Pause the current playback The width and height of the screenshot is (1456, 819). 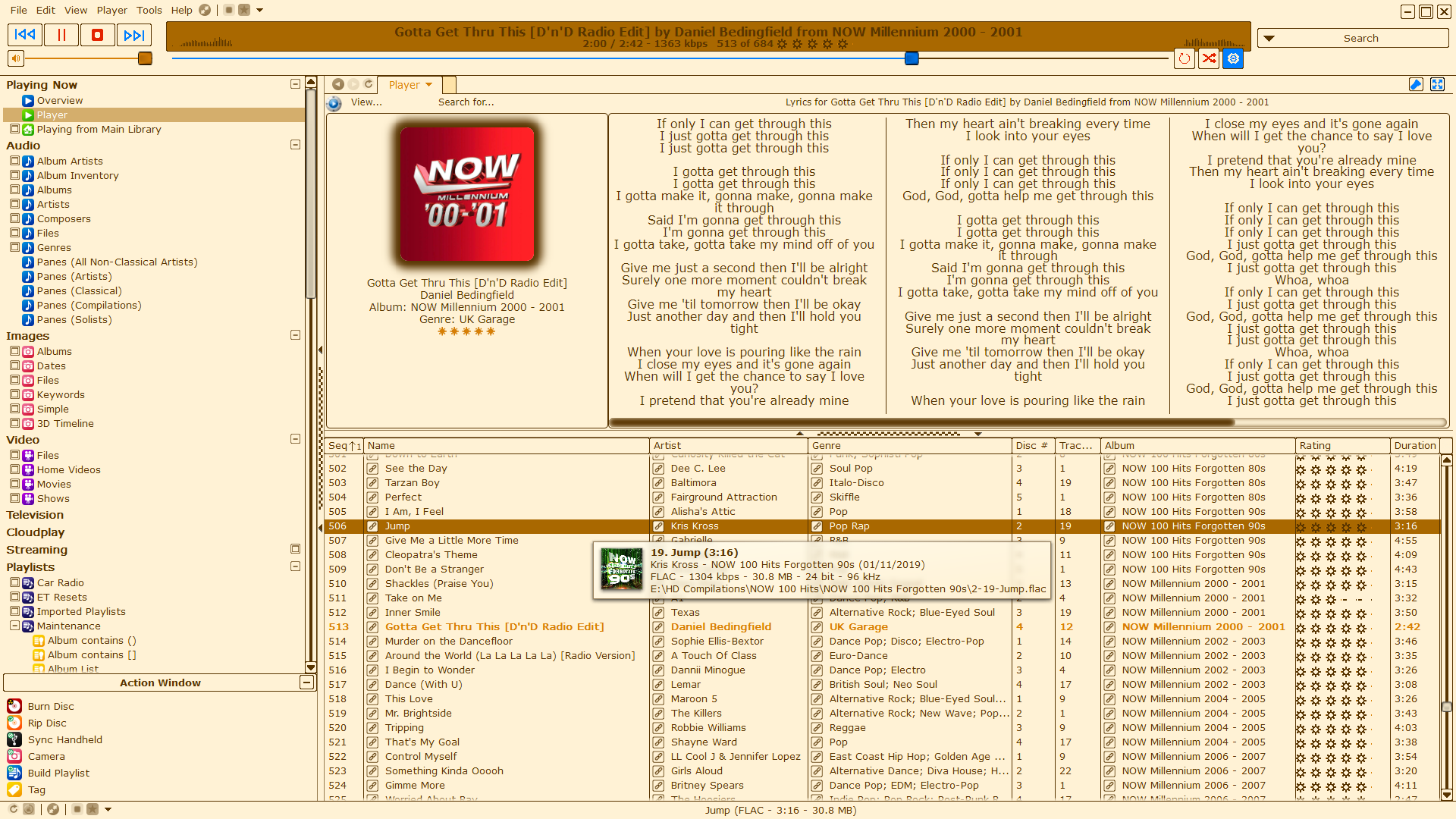(x=61, y=35)
